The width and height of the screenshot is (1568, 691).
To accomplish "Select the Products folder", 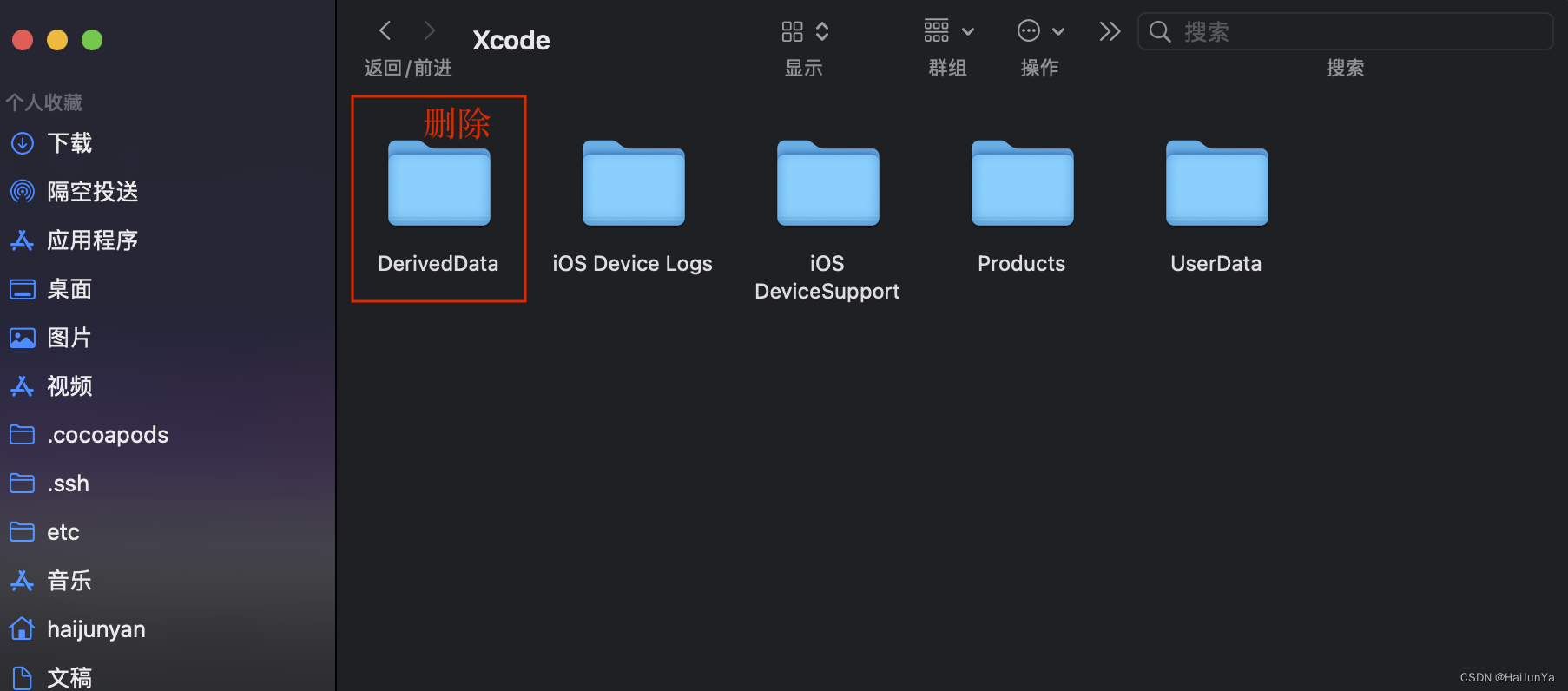I will (1023, 182).
